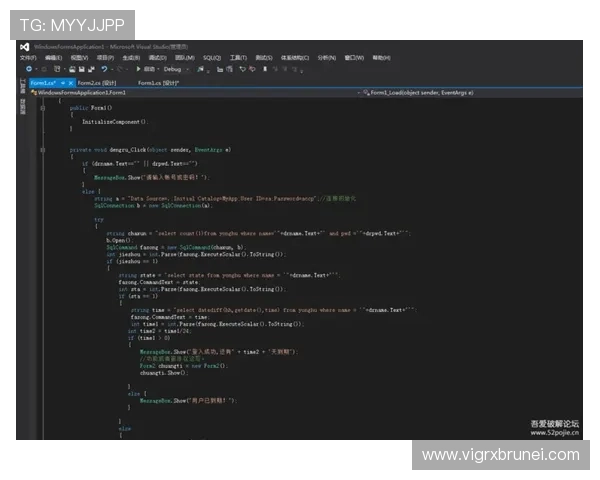Click the Save All toolbar icon
The image size is (600, 480).
(x=91, y=69)
